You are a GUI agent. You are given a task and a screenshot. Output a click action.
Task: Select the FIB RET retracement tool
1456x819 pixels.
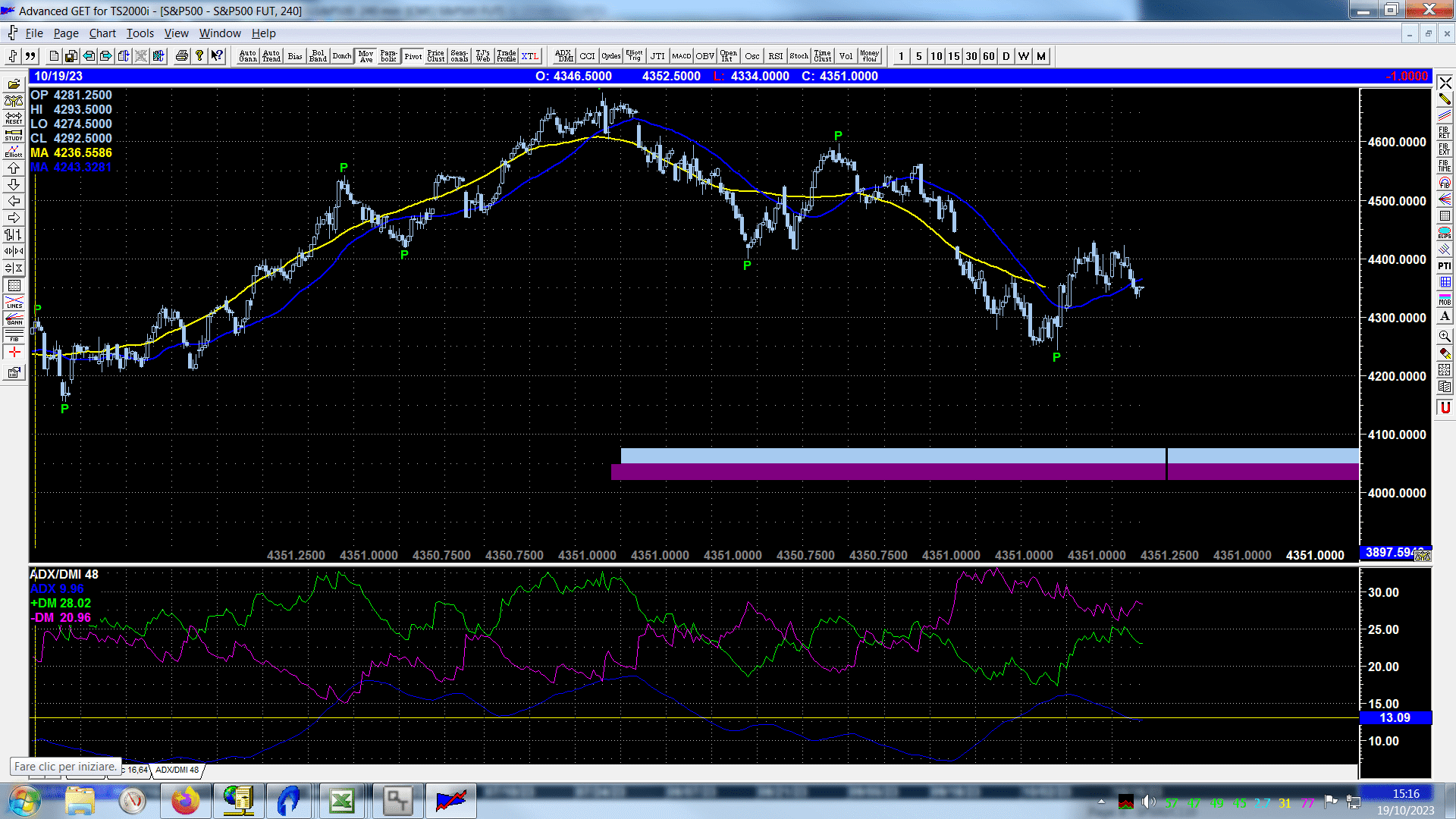(1445, 132)
